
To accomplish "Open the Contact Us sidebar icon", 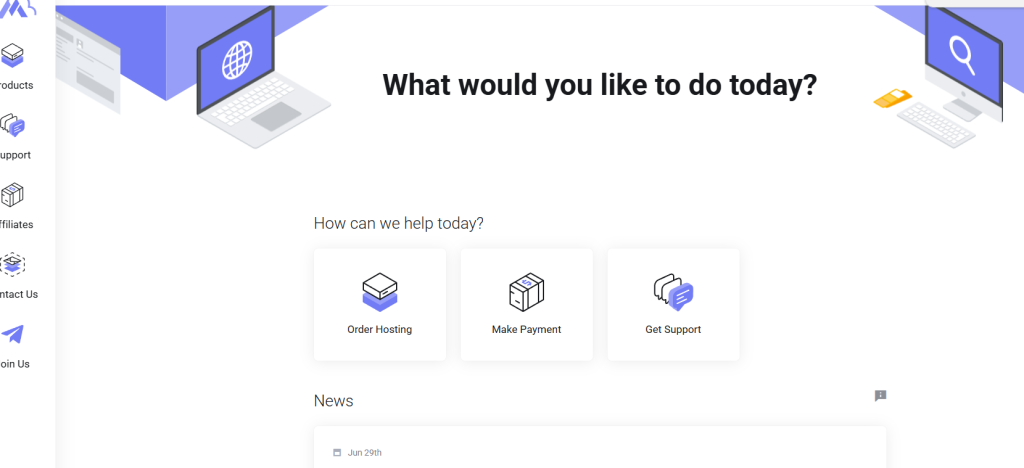I will [x=12, y=264].
